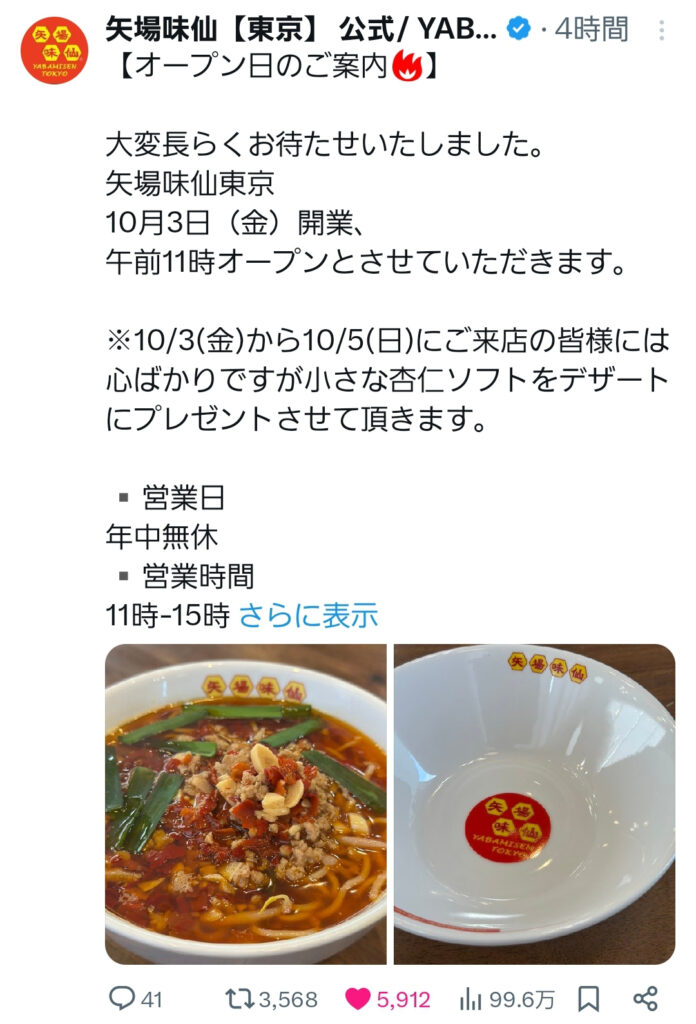Toggle the bookmark icon
Screen dimensions: 696x1024
click(x=588, y=999)
